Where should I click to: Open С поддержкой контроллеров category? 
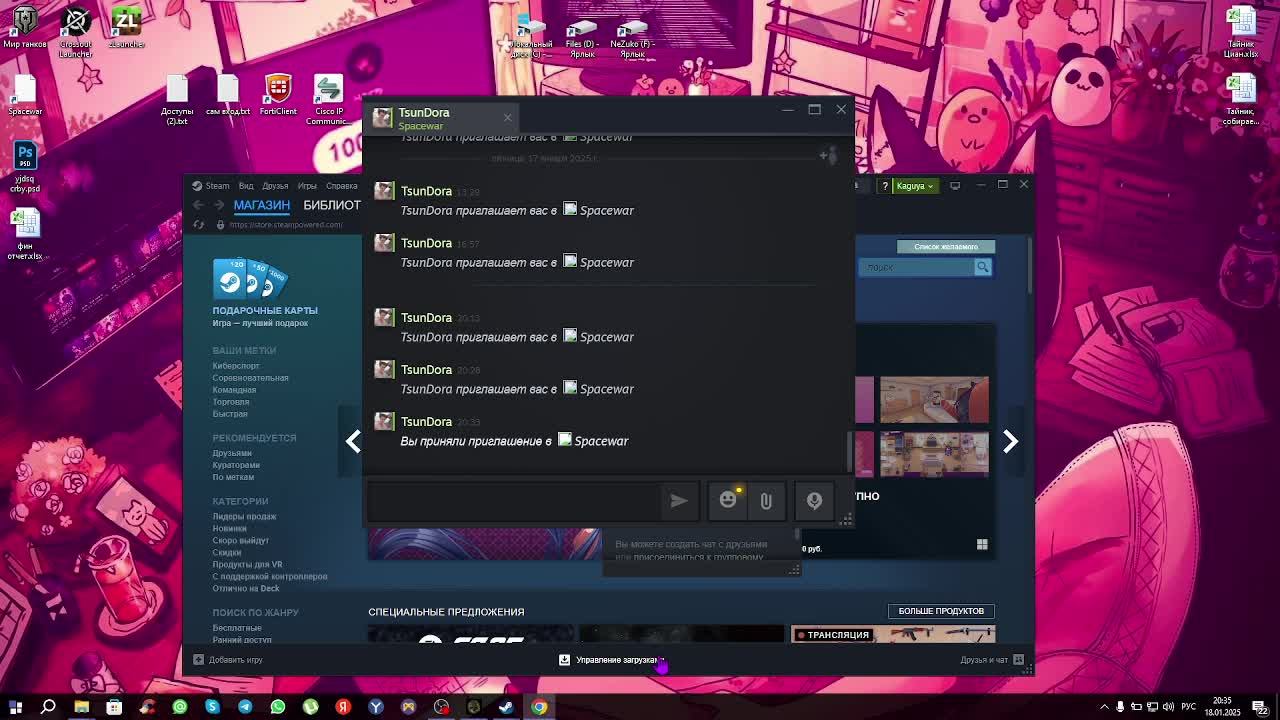click(270, 576)
